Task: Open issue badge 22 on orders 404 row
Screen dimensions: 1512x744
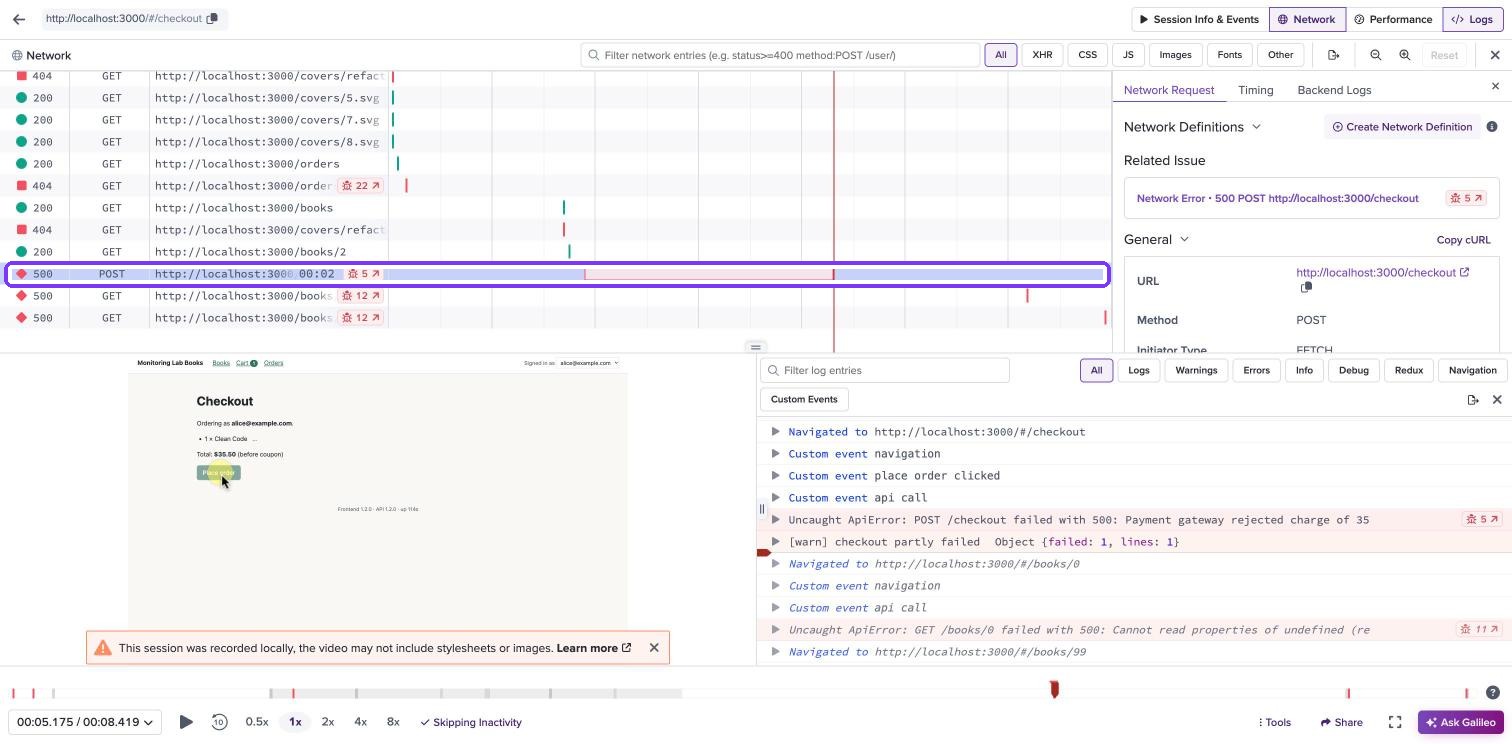Action: tap(361, 186)
